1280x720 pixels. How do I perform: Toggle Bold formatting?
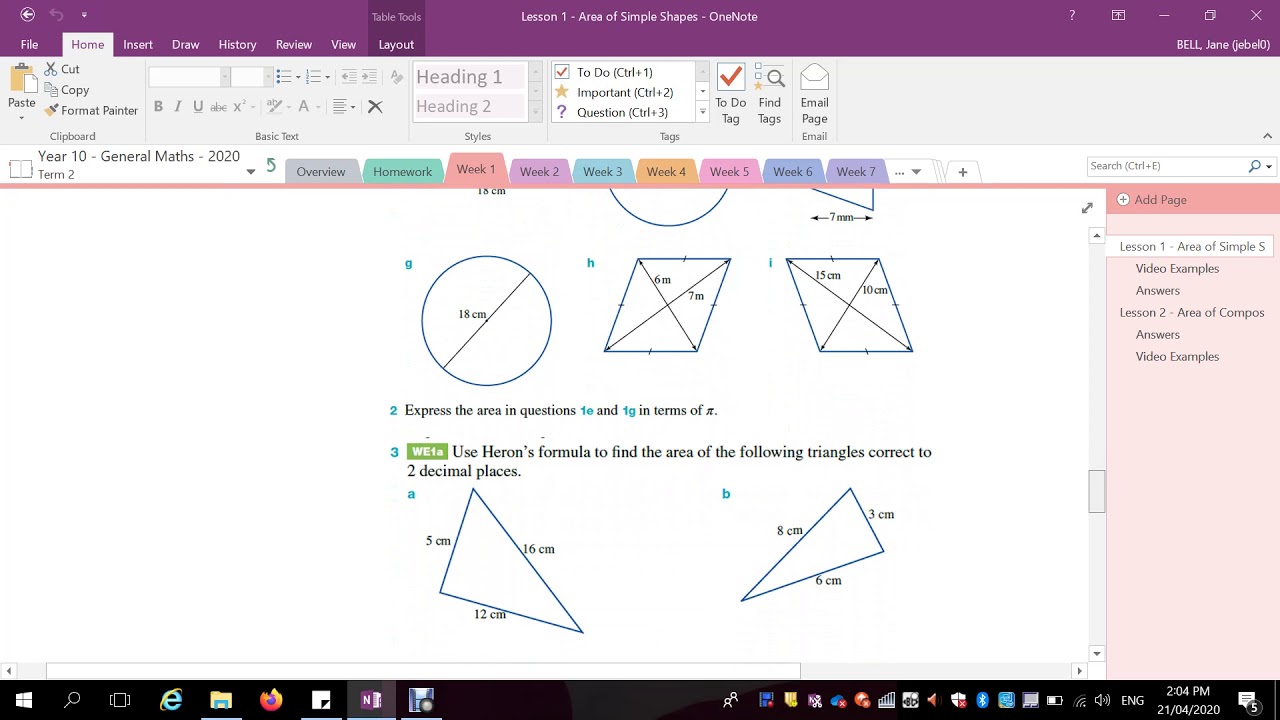click(x=158, y=107)
